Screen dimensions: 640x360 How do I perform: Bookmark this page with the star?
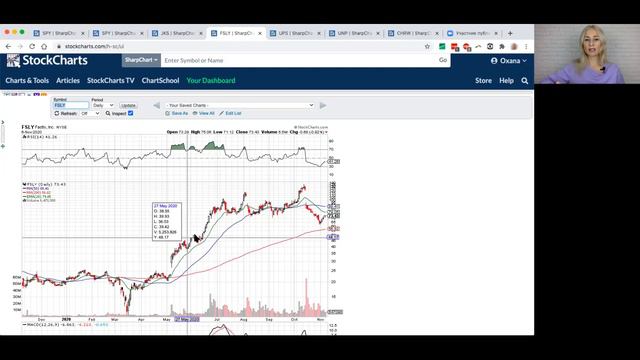pos(427,47)
